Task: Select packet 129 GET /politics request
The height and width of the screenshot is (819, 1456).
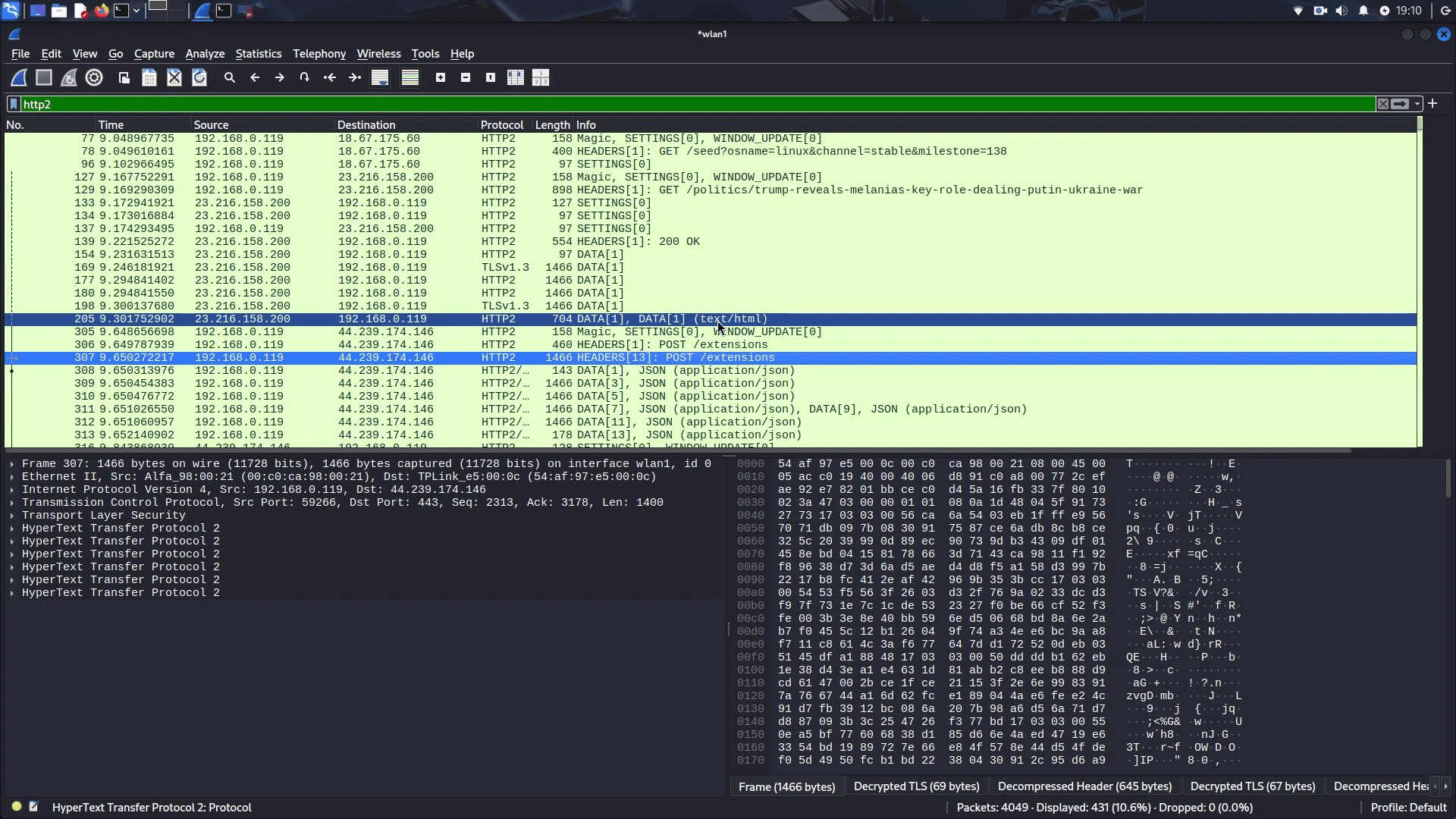Action: tap(711, 190)
